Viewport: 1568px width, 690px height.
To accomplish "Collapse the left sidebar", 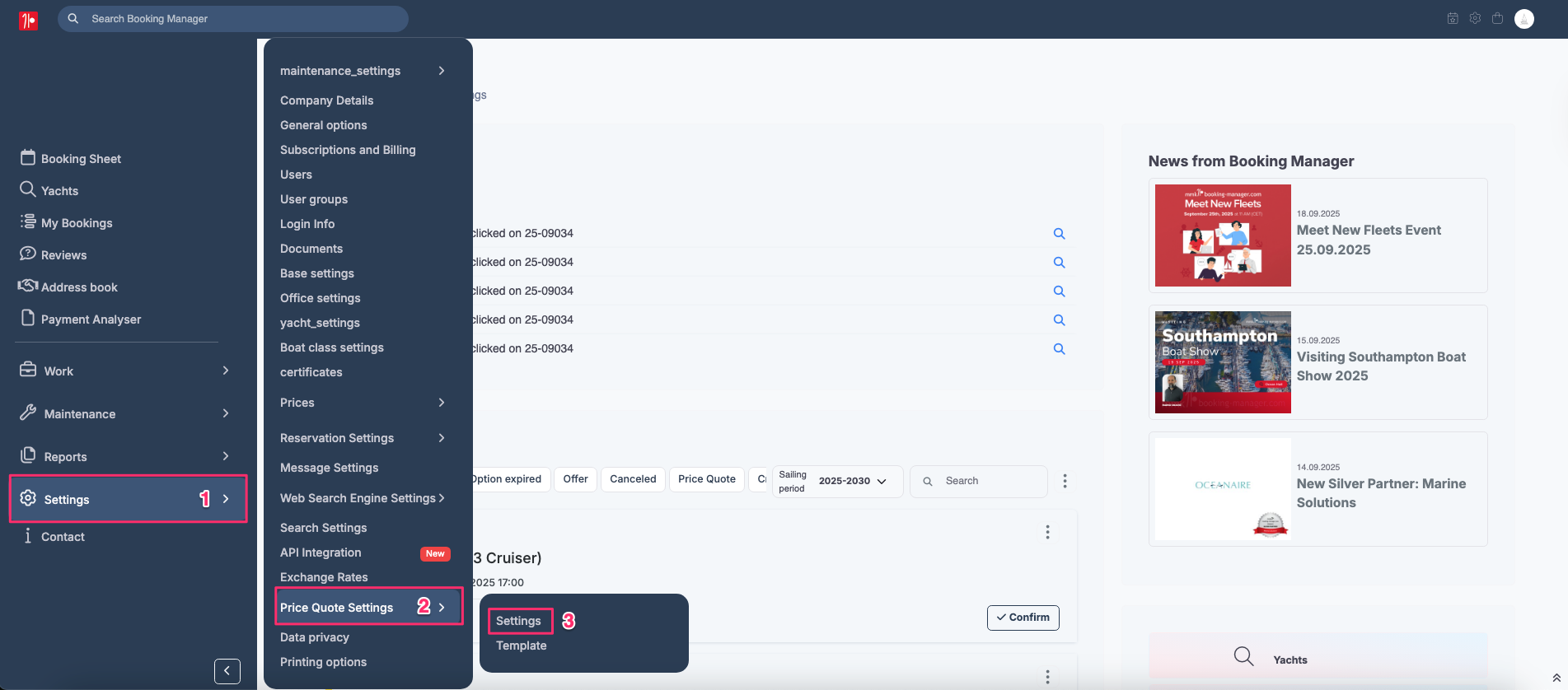I will click(x=227, y=671).
